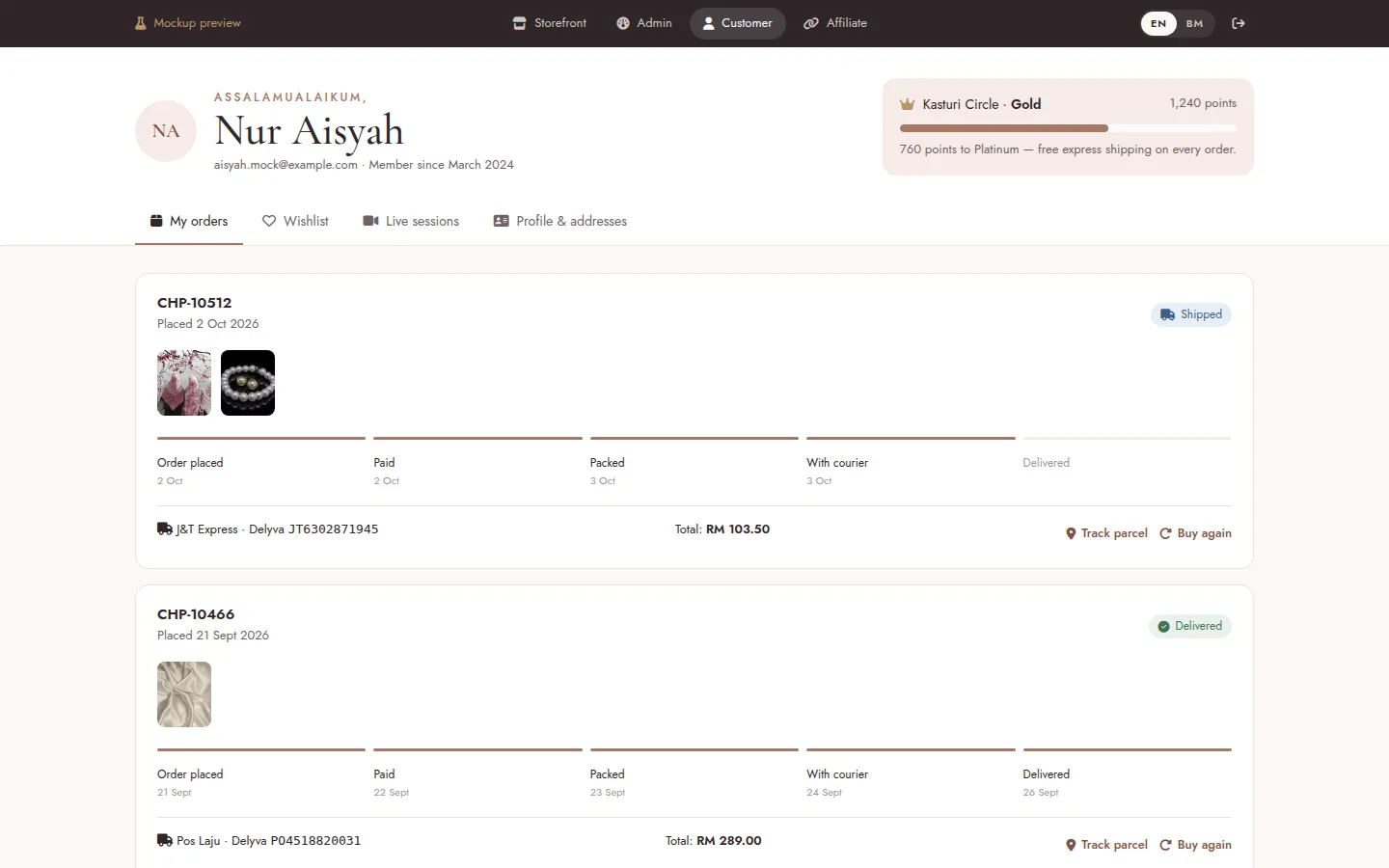Click the Pos Laju courier truck icon

click(165, 840)
